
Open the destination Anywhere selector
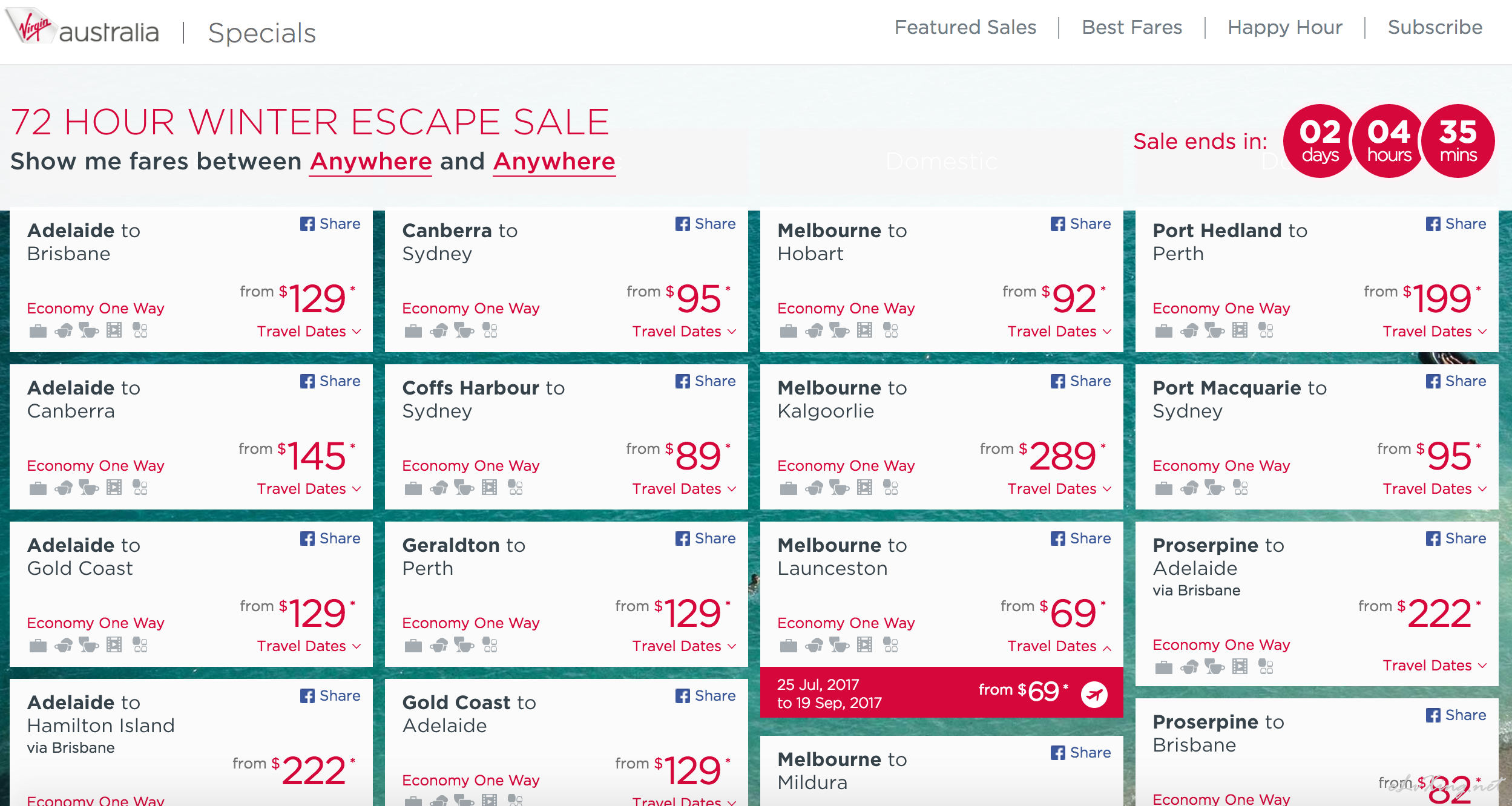click(x=554, y=162)
